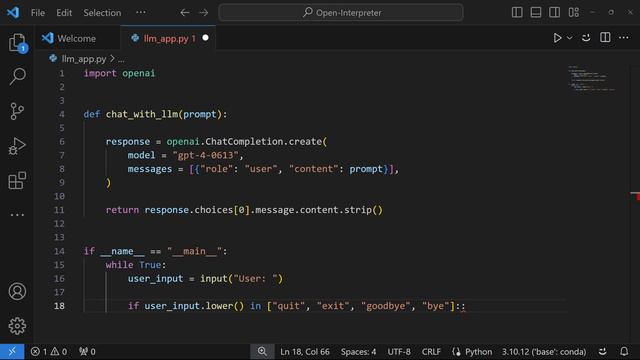Change end of line sequence CRLF
The width and height of the screenshot is (640, 360).
coord(431,351)
